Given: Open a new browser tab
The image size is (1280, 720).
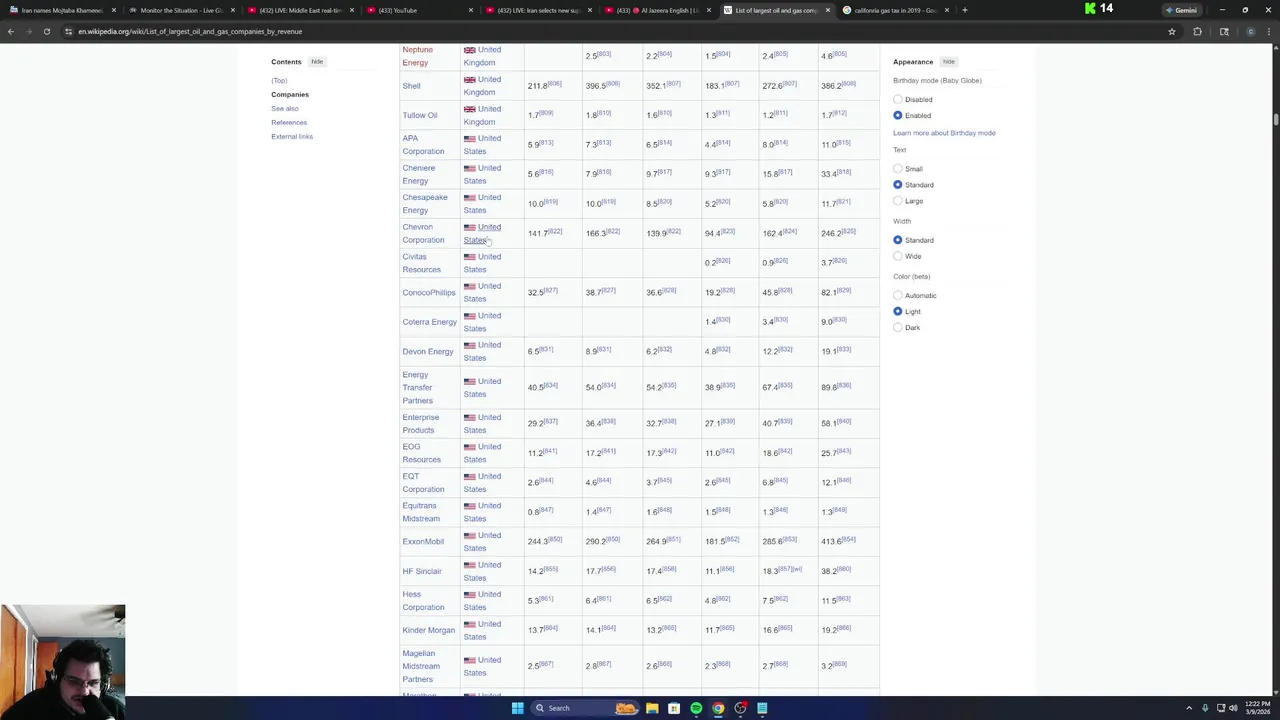Looking at the screenshot, I should click(x=964, y=10).
